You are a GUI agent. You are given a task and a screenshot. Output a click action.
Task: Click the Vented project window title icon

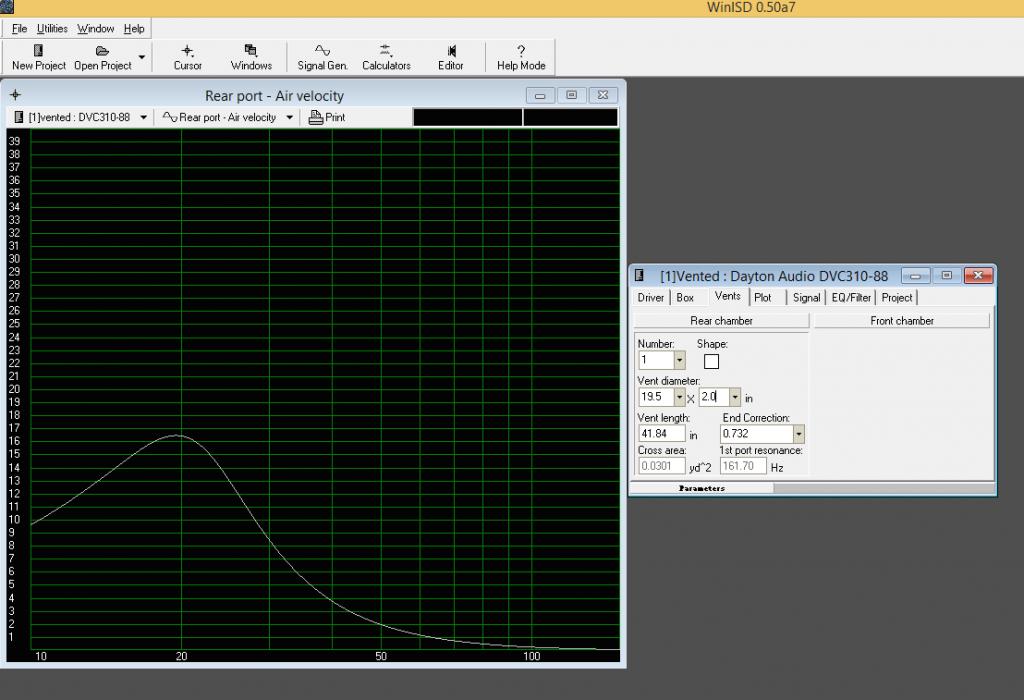pos(639,276)
